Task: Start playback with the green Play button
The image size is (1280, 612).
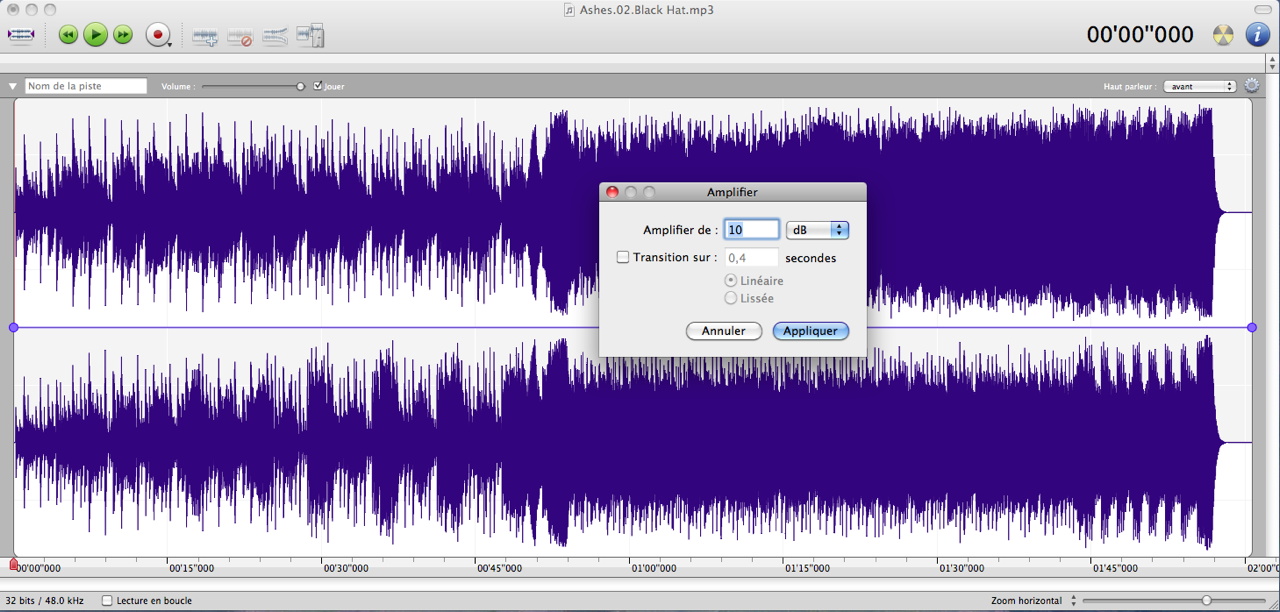Action: click(x=95, y=35)
